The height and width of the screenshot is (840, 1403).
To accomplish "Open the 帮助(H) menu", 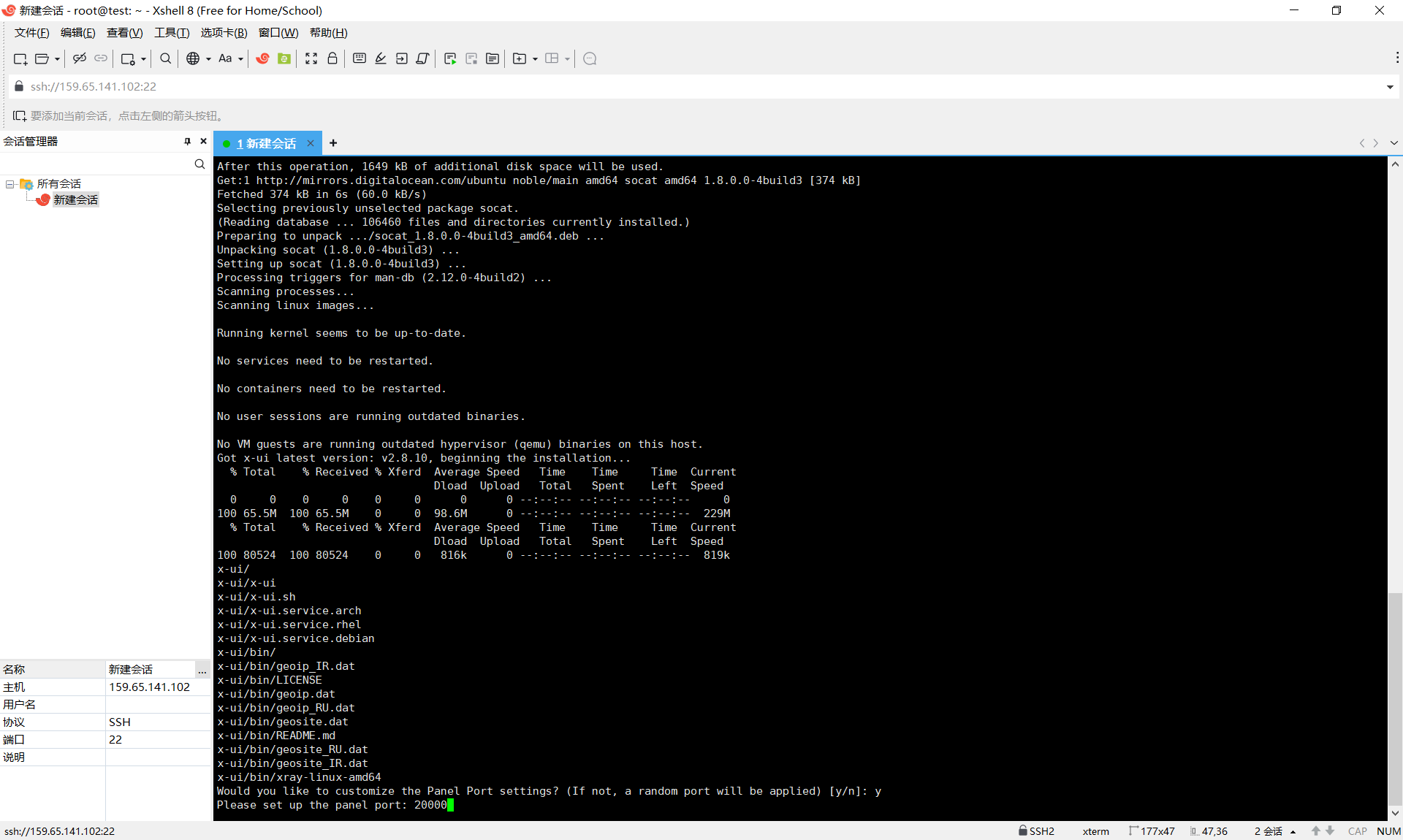I will click(x=329, y=33).
